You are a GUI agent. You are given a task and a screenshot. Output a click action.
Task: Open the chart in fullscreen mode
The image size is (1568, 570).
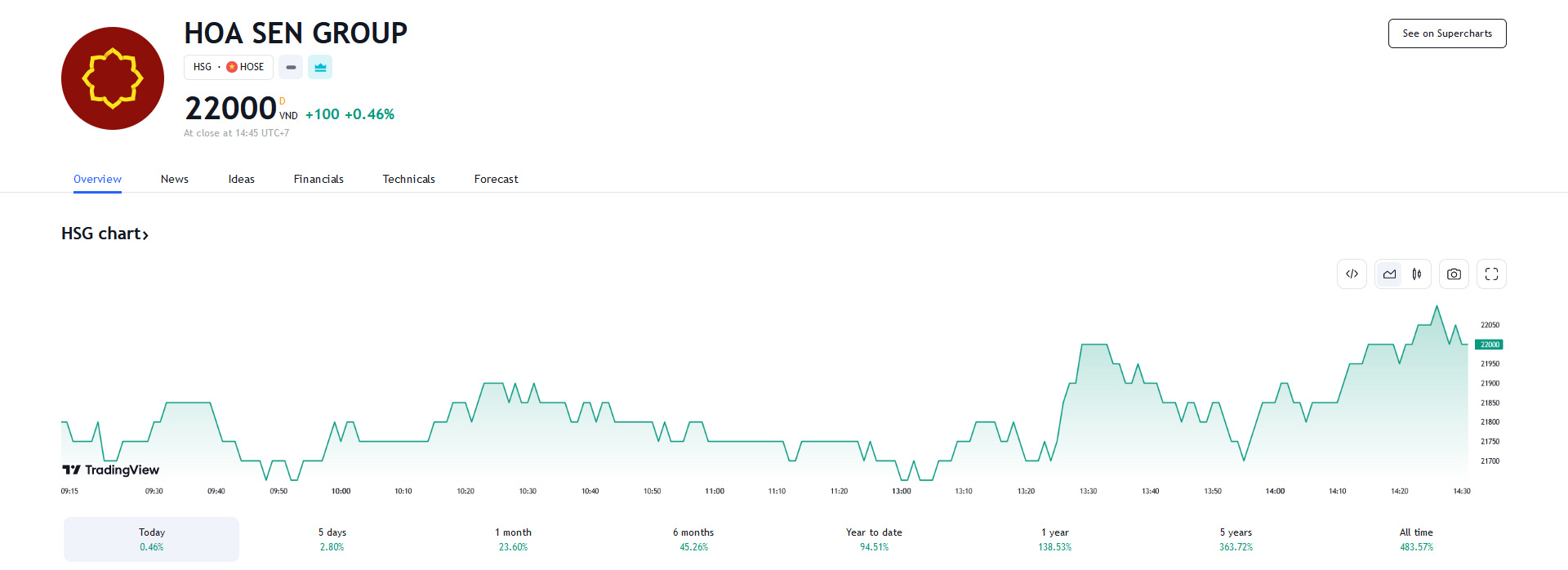(x=1491, y=274)
